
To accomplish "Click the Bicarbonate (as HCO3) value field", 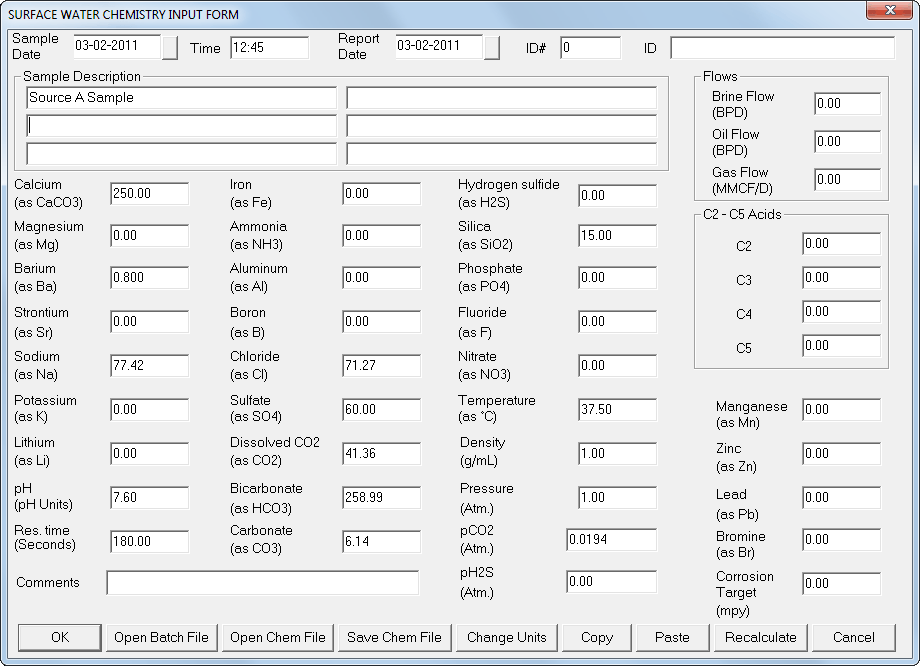I will click(381, 498).
